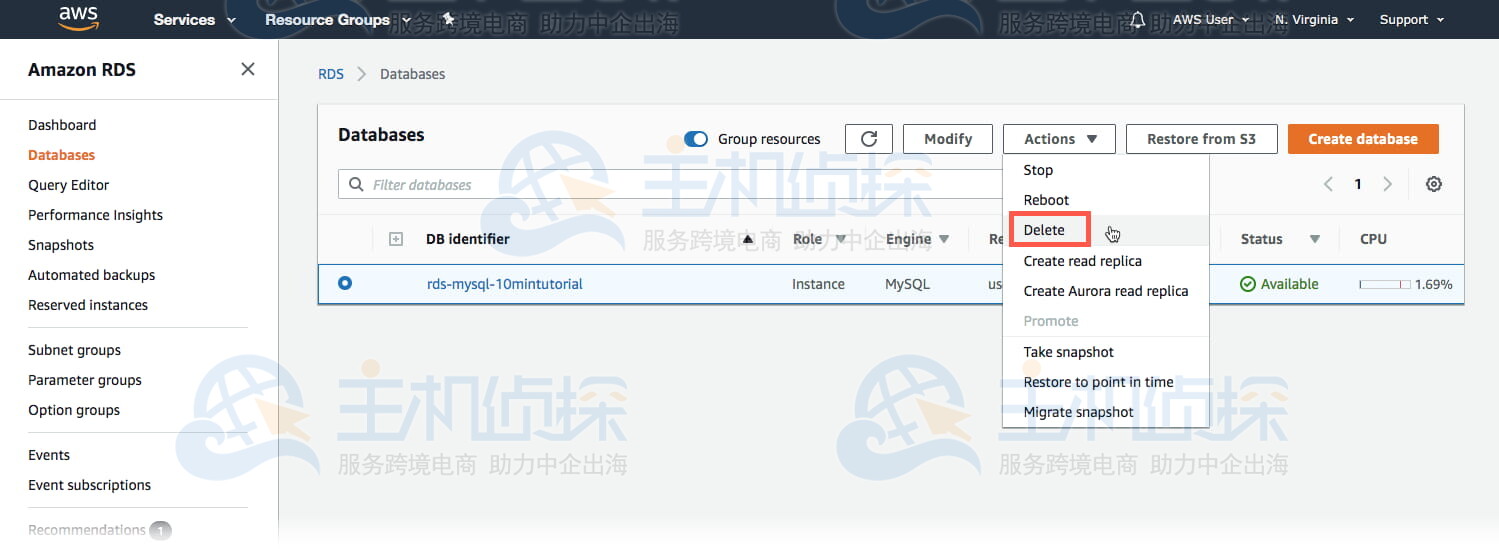Refresh the databases list

[x=869, y=139]
